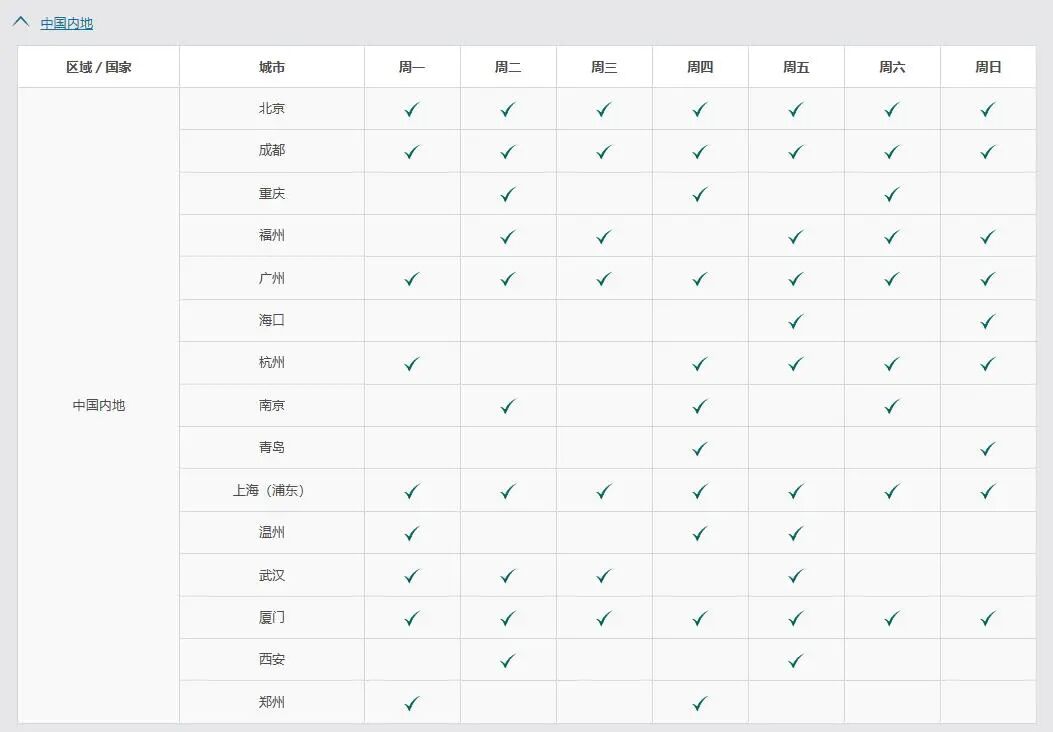Click 海口 checkmark under 周五

coord(796,322)
